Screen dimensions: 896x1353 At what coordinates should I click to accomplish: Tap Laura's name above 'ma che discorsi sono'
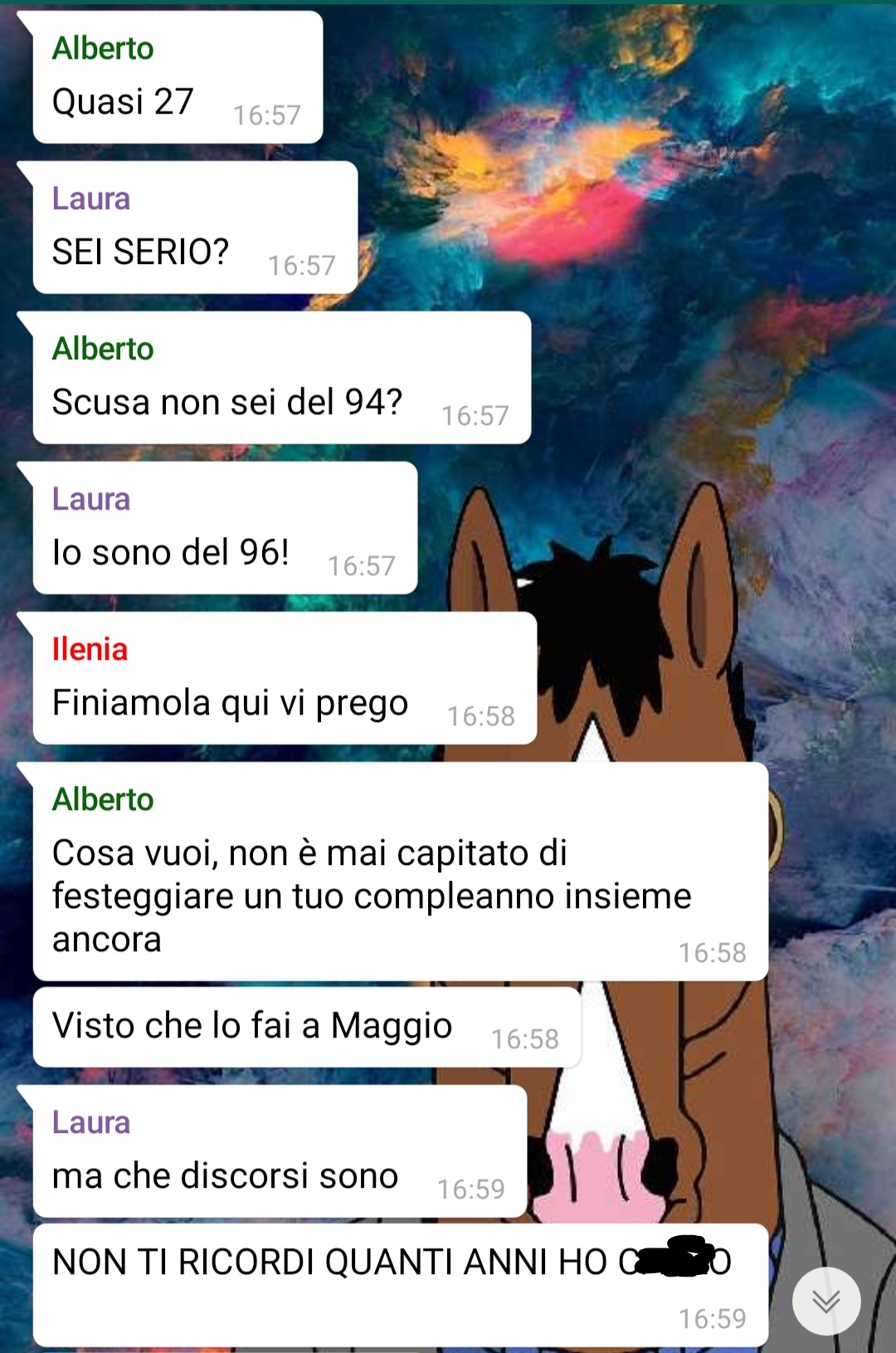coord(91,1122)
